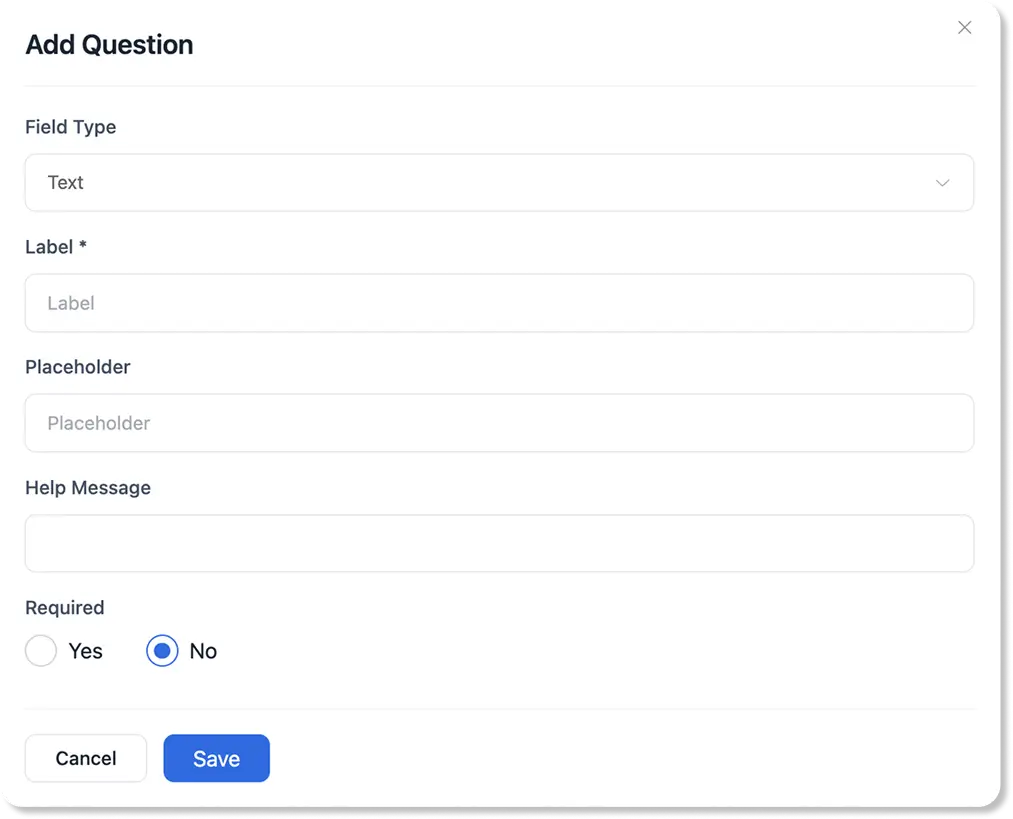This screenshot has height=819, width=1013.
Task: Click the 'Add Question' dialog title
Action: coord(109,45)
